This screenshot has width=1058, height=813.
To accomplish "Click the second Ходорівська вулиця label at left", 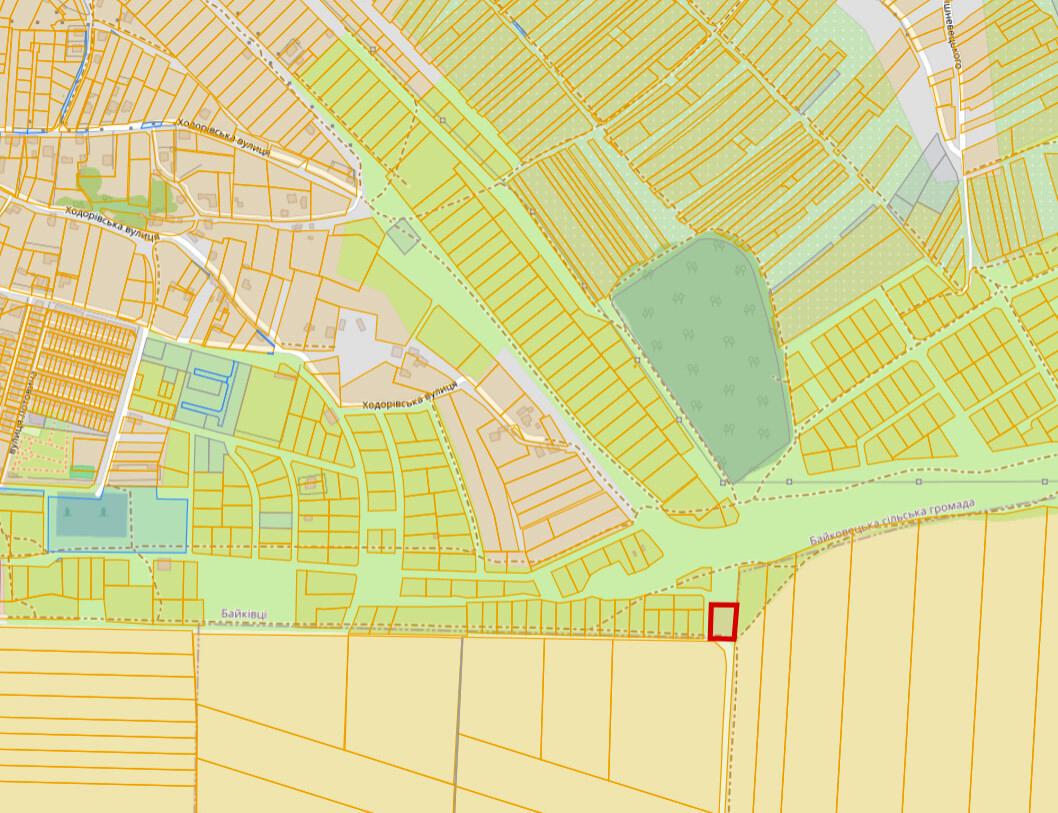I will pyautogui.click(x=113, y=223).
